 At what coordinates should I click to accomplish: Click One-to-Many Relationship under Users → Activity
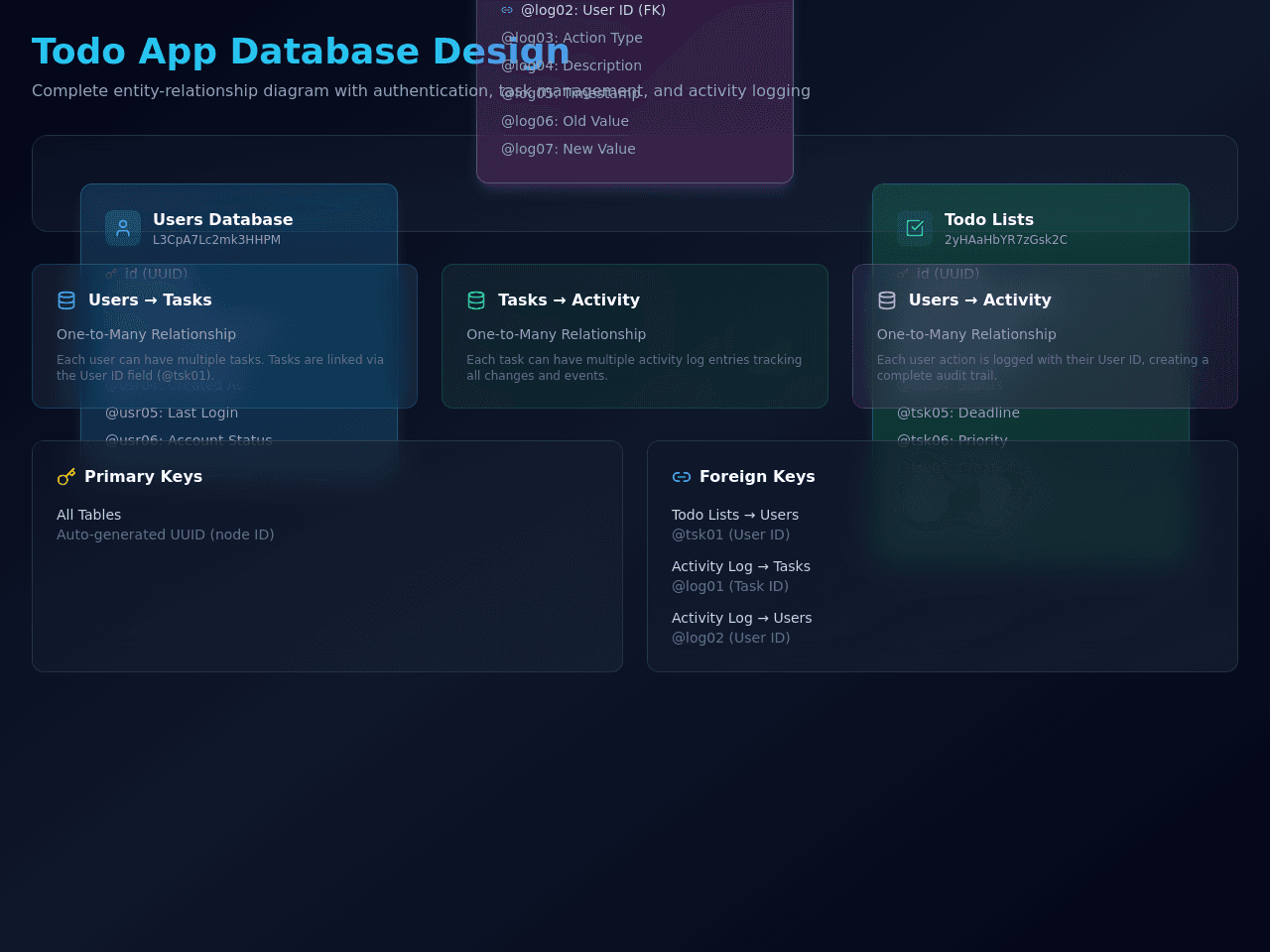click(x=966, y=334)
